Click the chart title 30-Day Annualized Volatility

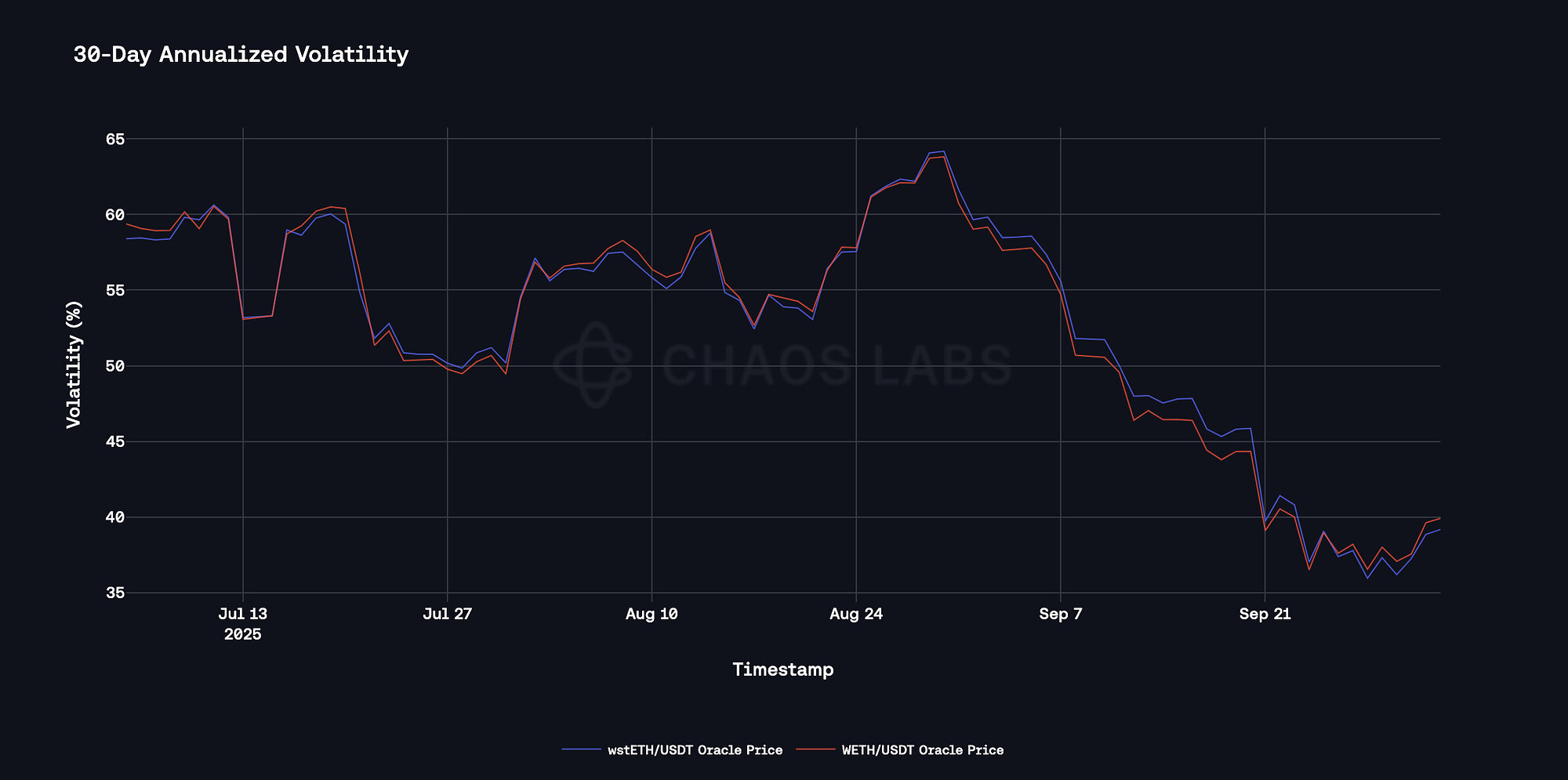241,55
